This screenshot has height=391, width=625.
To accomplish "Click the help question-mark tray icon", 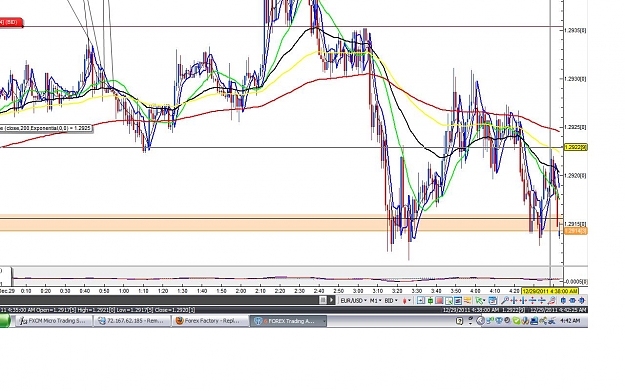I will 459,321.
